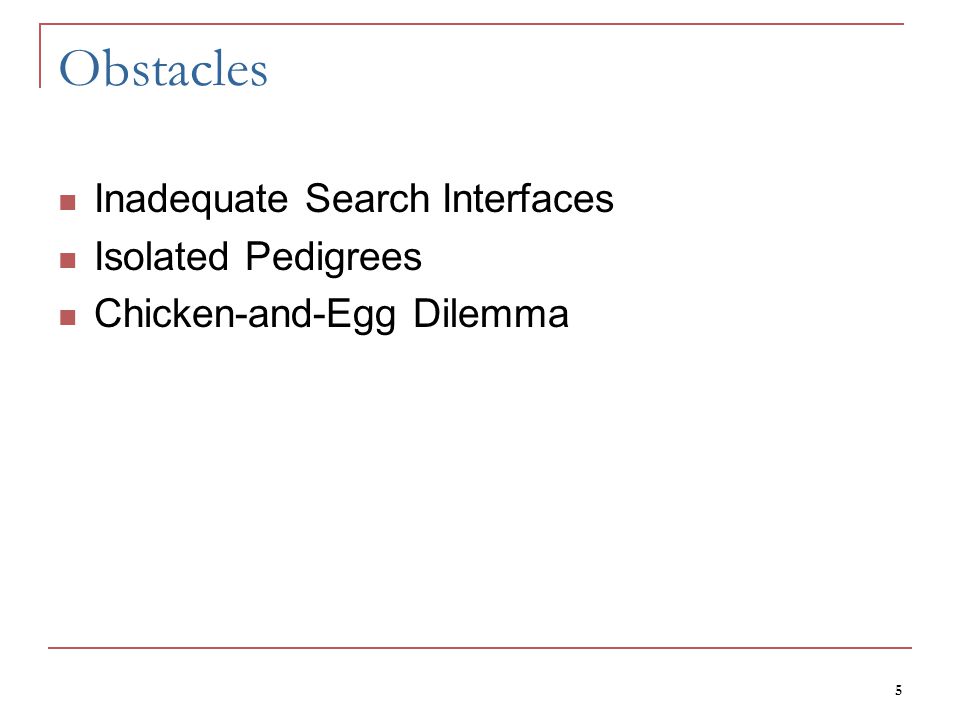The width and height of the screenshot is (960, 720).
Task: Click the letter 's' ending Obstacles title
Action: (260, 73)
